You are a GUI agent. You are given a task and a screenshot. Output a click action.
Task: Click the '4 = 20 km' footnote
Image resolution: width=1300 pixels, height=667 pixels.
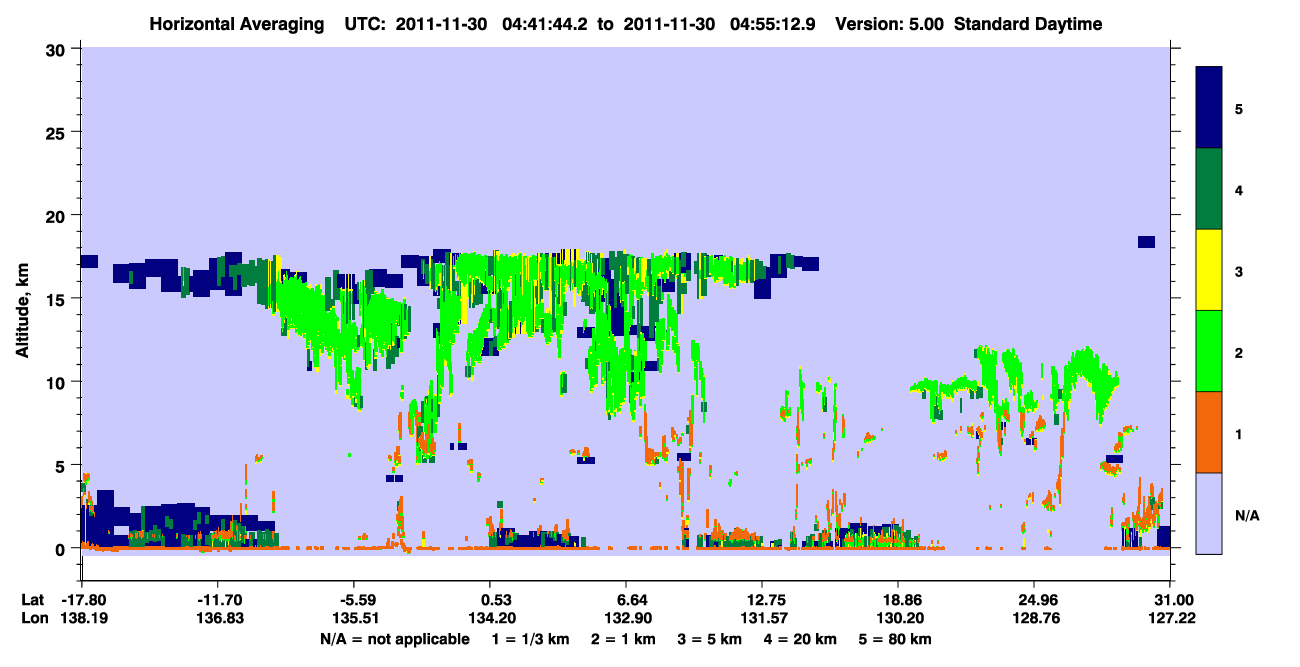pyautogui.click(x=800, y=639)
